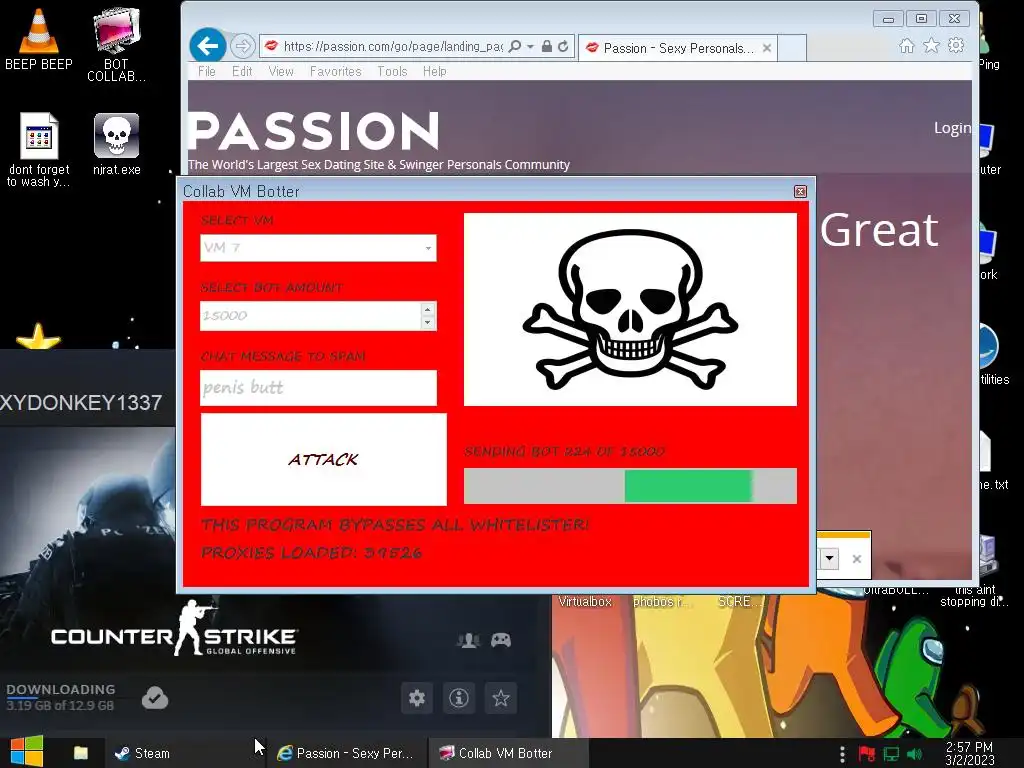
Task: Click Steam friends who play icon
Action: 468,641
